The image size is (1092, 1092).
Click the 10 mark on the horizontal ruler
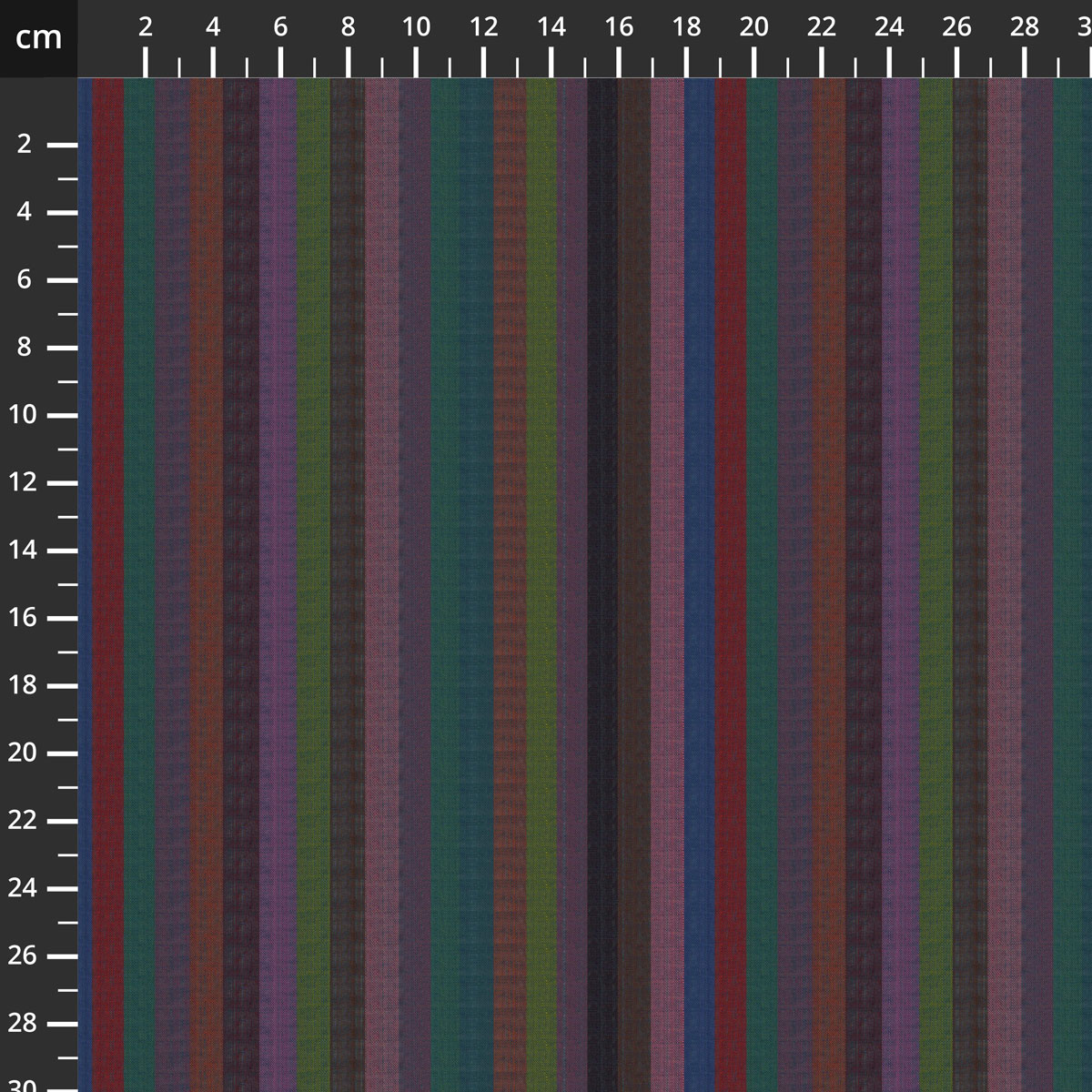click(x=416, y=27)
